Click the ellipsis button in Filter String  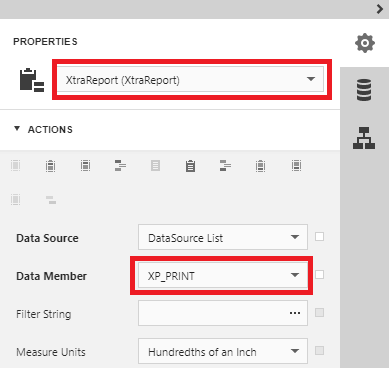(x=295, y=313)
